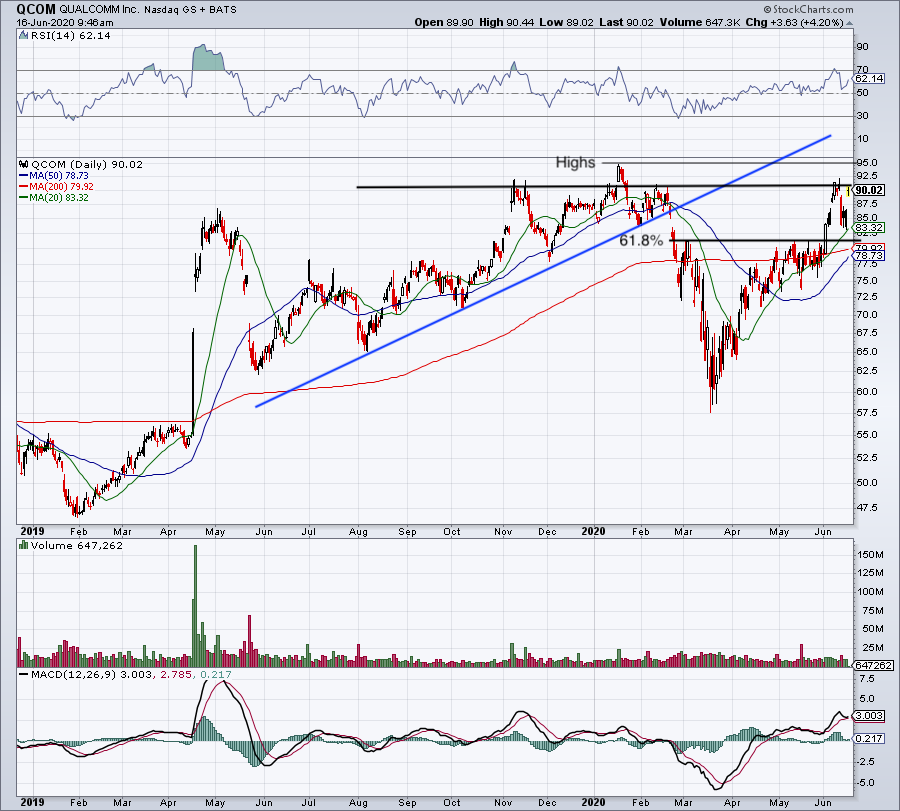Click the Aug label on price chart date axis
900x811 pixels.
pos(358,531)
